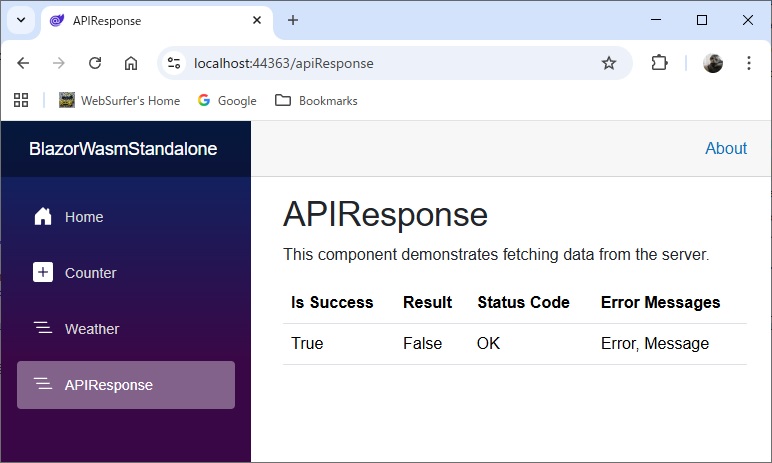Open a new browser tab

click(293, 20)
